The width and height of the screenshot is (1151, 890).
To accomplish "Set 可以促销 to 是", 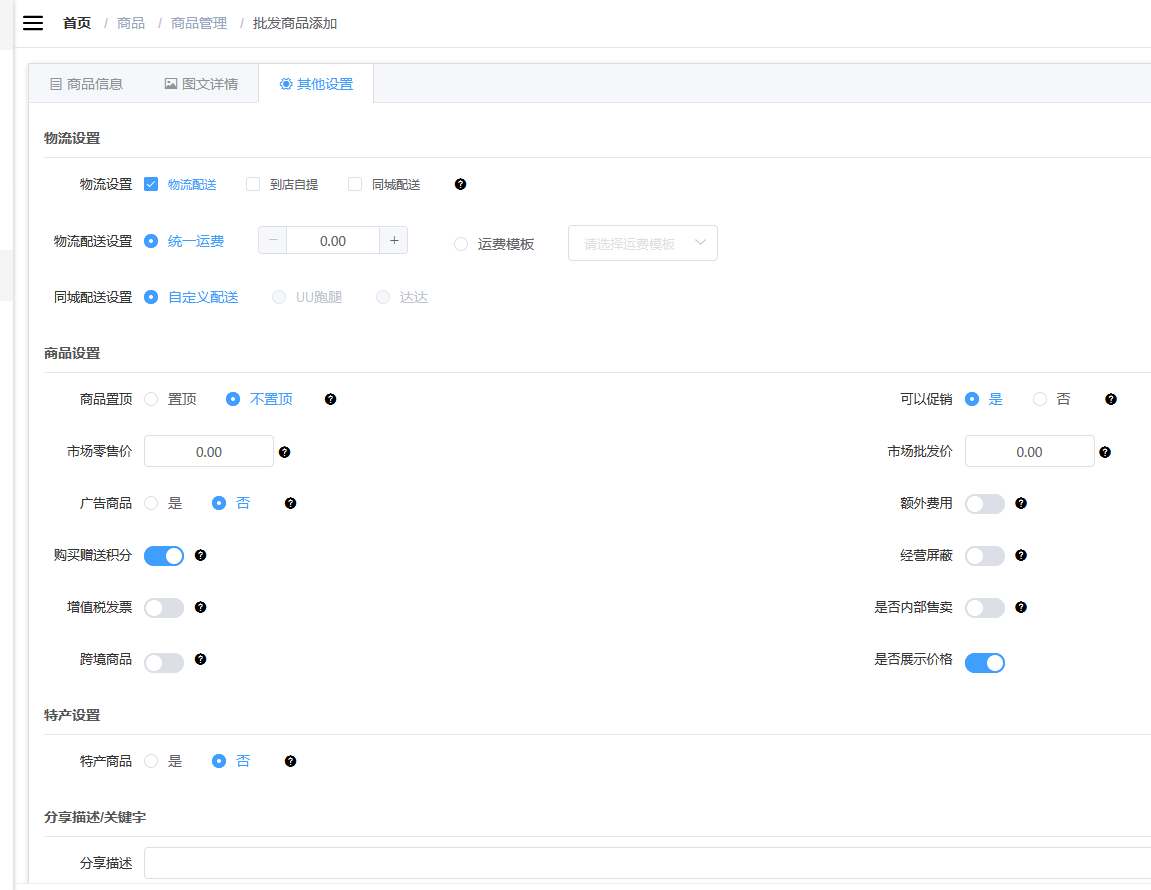I will [x=972, y=399].
